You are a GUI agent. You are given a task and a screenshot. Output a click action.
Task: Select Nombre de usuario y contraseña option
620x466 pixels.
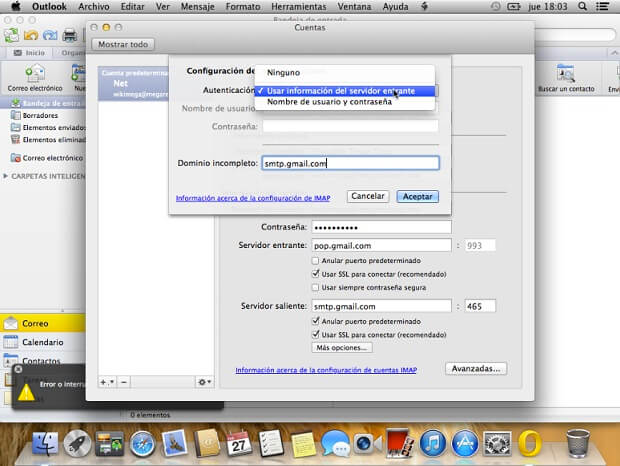[x=345, y=102]
